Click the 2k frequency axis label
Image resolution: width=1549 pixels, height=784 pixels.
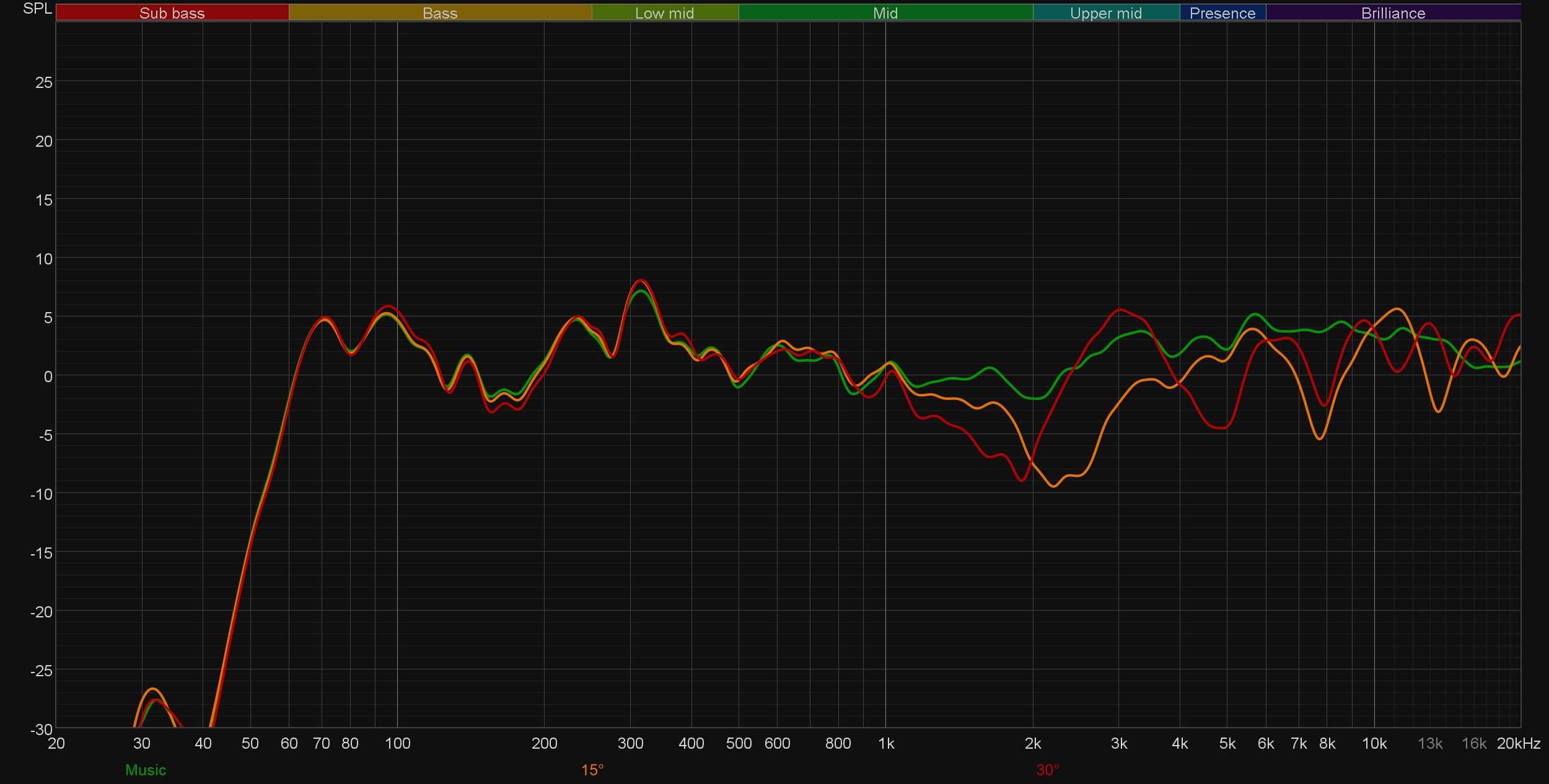(1032, 743)
